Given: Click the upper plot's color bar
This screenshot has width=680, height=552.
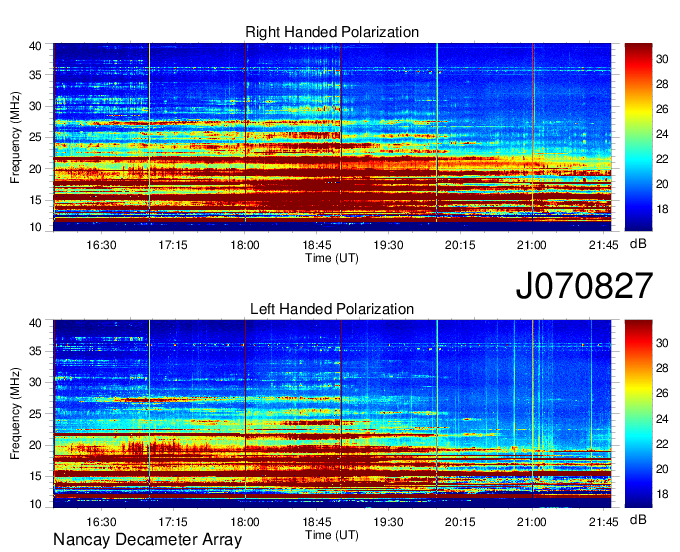Looking at the screenshot, I should [638, 137].
